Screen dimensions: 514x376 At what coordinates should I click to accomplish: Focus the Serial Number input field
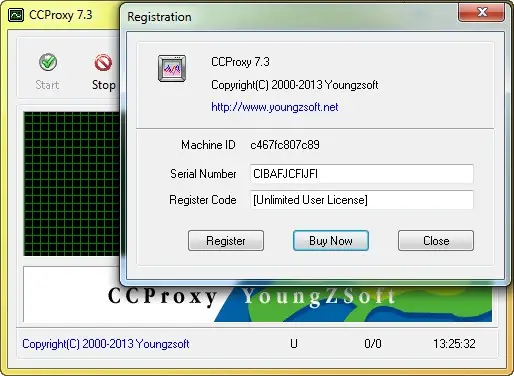(x=362, y=174)
